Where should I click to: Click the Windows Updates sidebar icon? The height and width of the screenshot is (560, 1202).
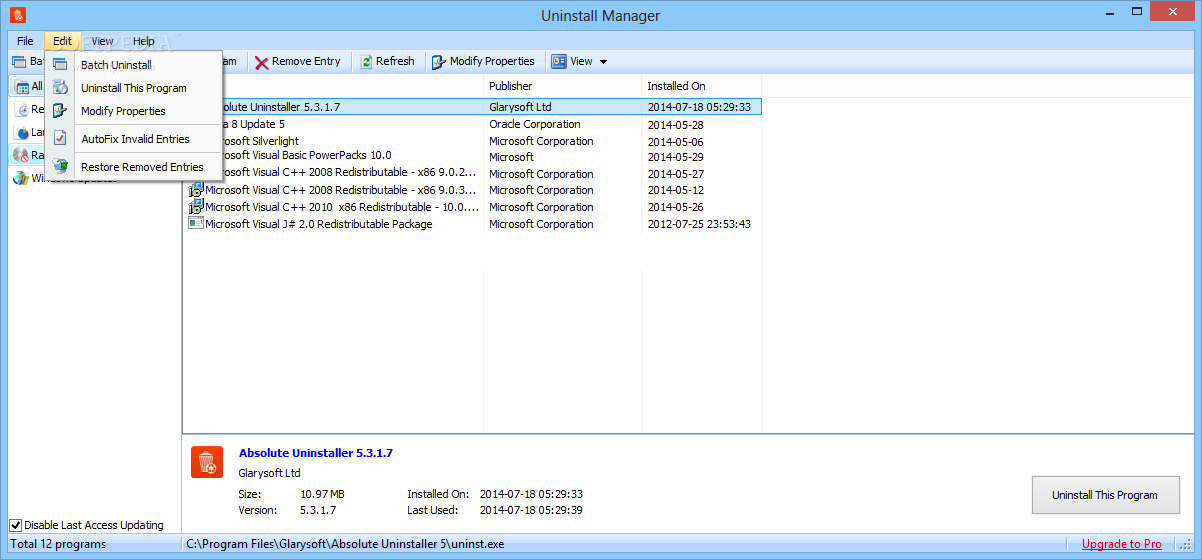coord(21,178)
